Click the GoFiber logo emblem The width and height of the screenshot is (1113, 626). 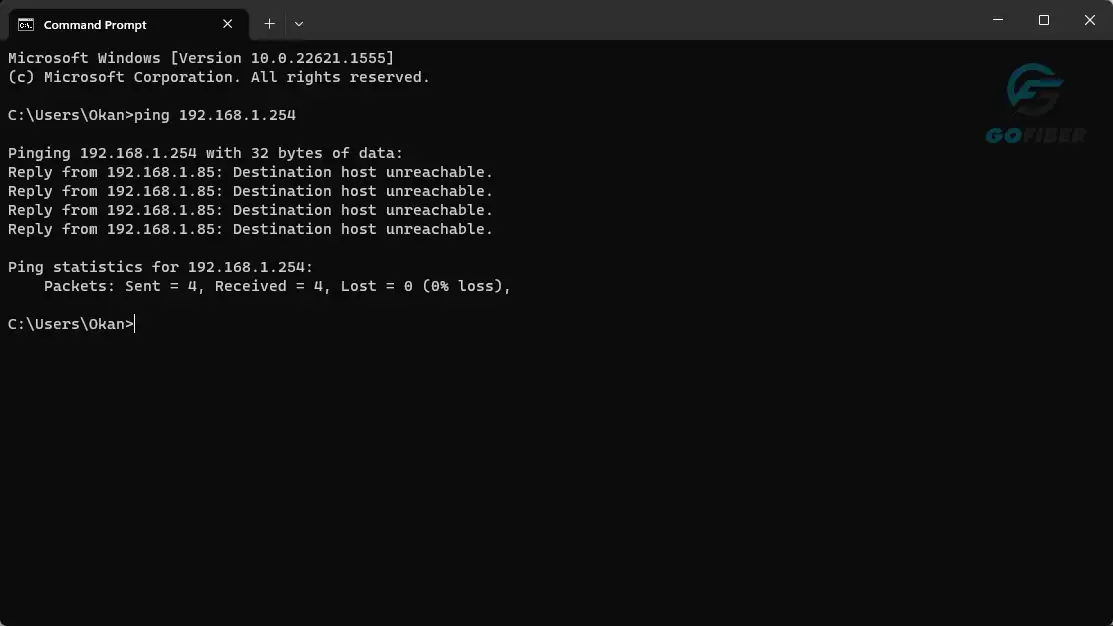coord(1035,90)
